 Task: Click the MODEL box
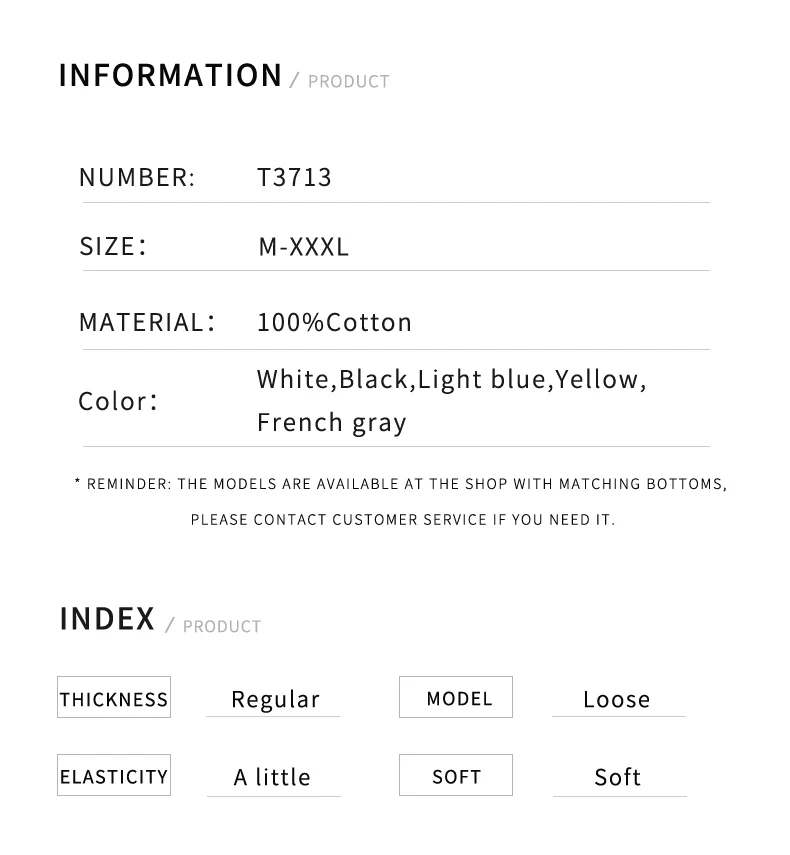click(x=456, y=697)
